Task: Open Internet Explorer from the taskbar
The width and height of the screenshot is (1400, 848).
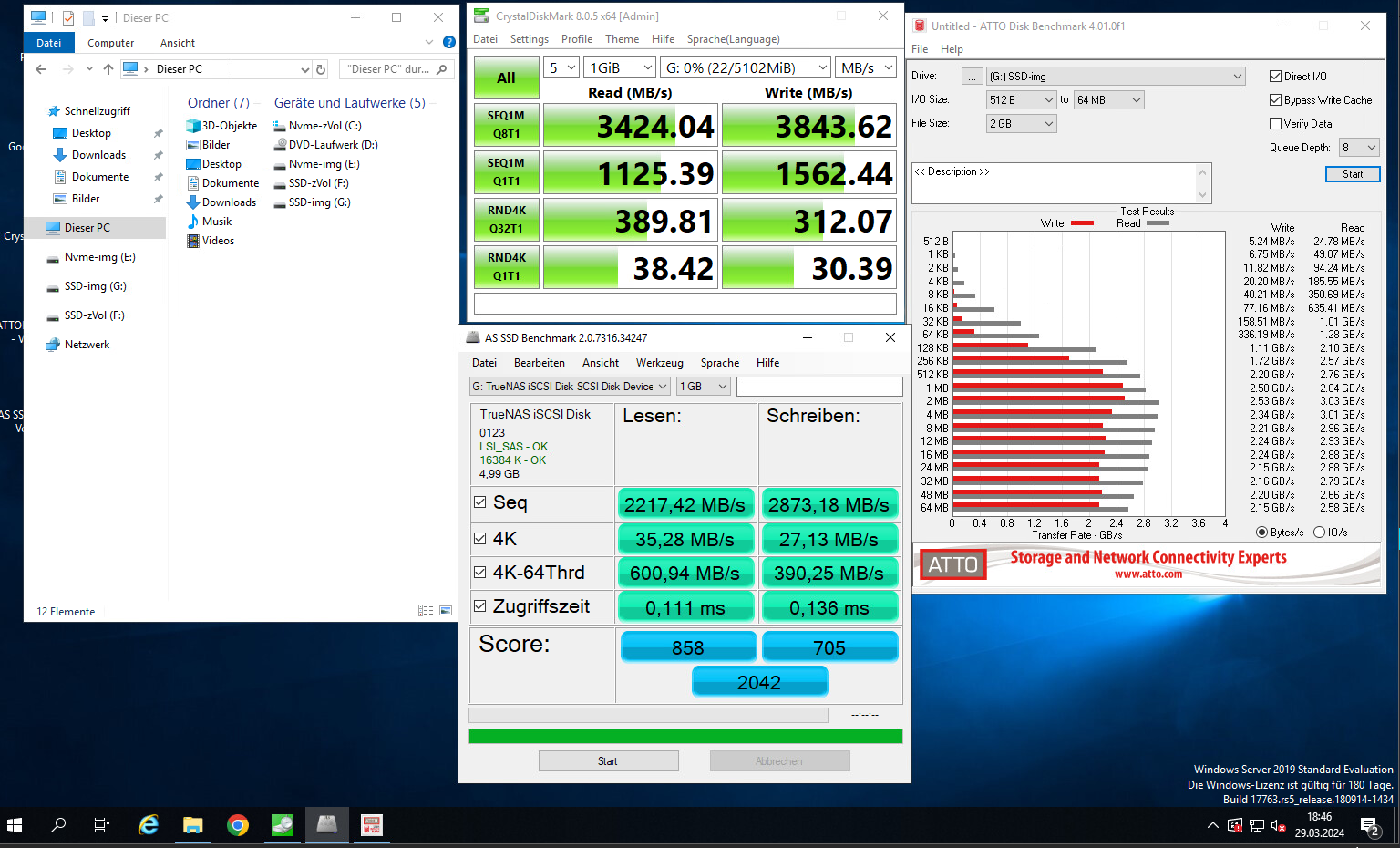Action: click(x=149, y=825)
